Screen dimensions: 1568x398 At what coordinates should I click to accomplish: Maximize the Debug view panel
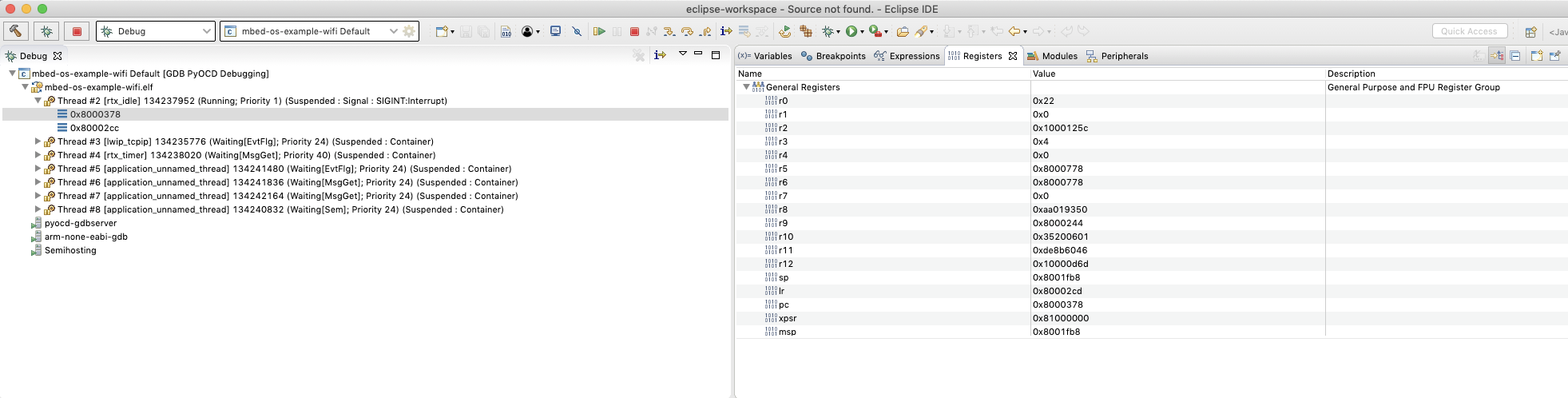[716, 55]
